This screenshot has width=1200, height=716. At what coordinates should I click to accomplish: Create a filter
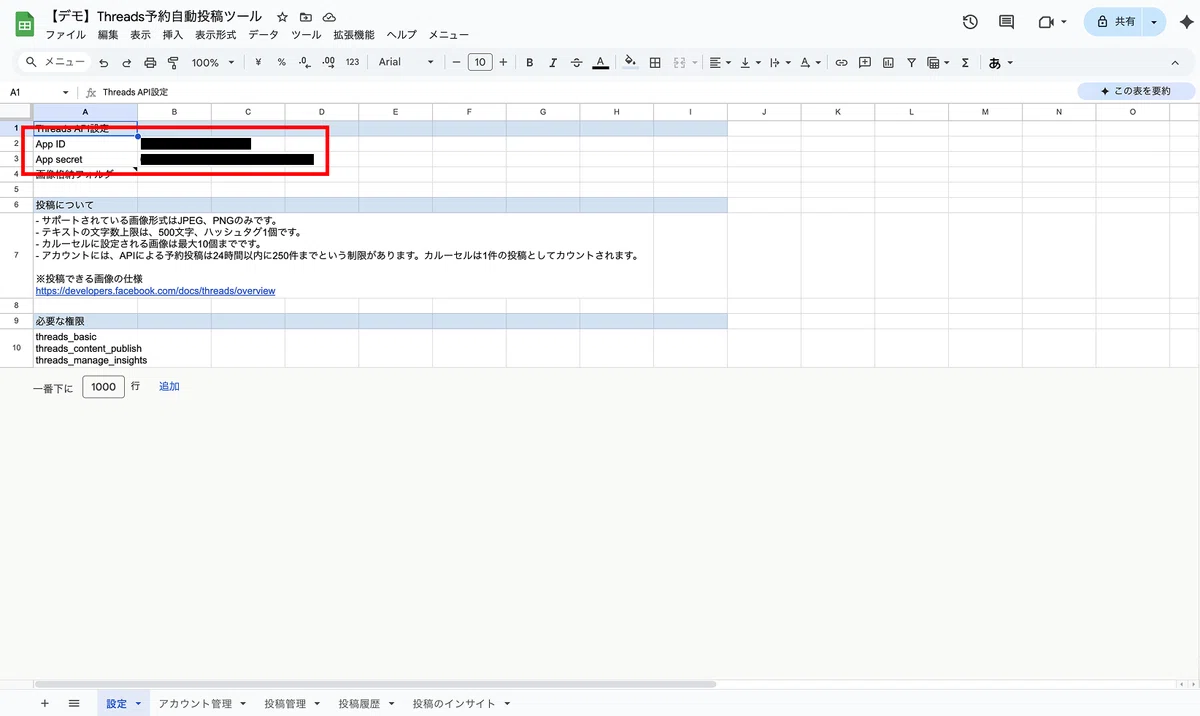click(911, 62)
